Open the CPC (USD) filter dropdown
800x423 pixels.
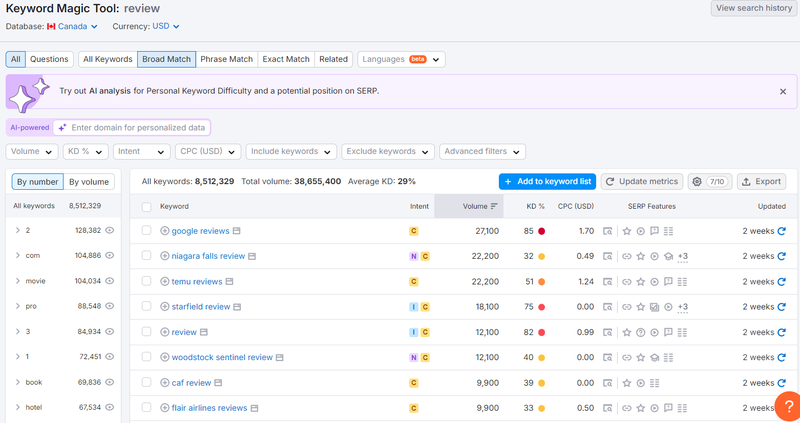point(208,152)
